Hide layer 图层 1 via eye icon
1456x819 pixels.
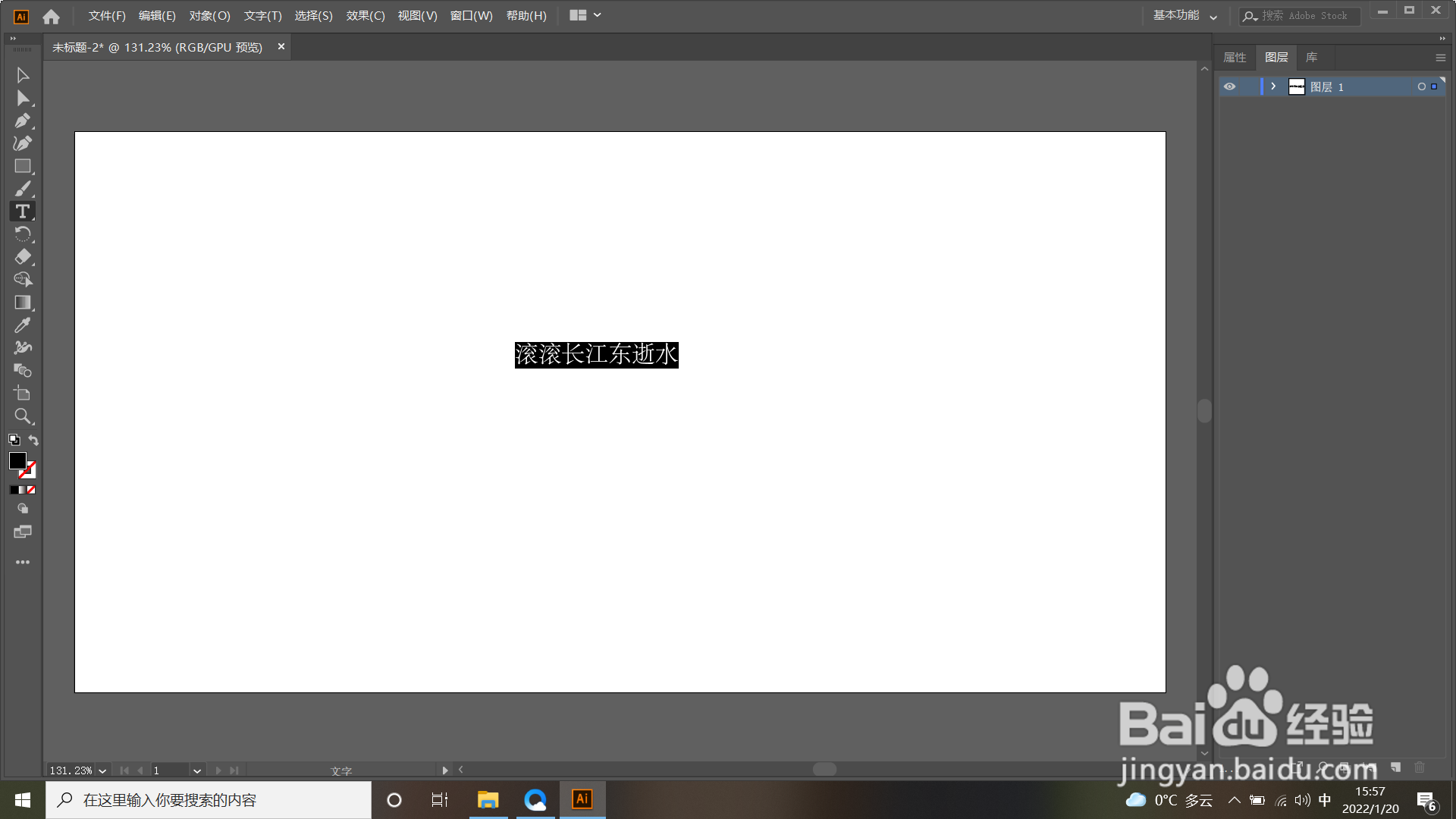click(1229, 86)
